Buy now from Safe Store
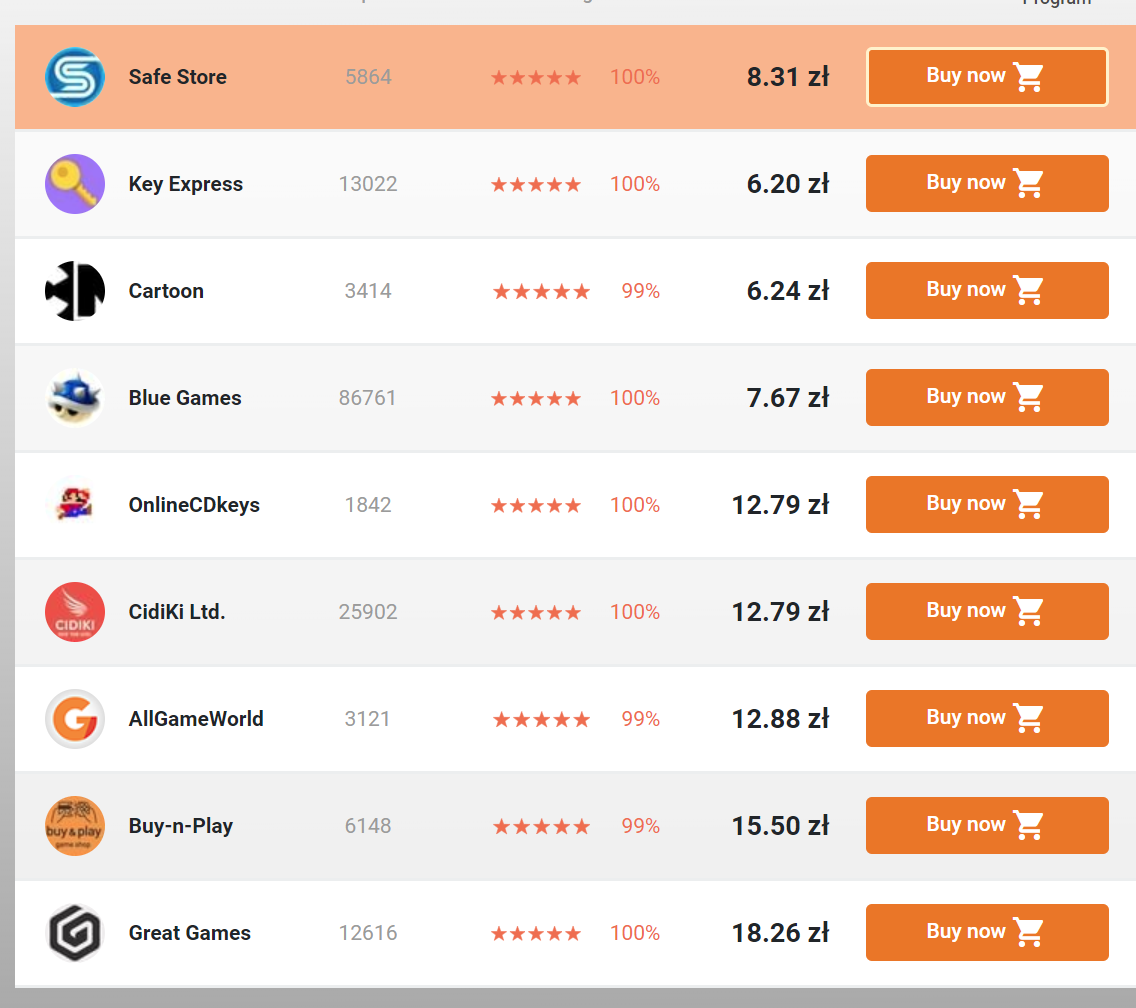Screen dimensions: 1136x1008 (x=987, y=77)
